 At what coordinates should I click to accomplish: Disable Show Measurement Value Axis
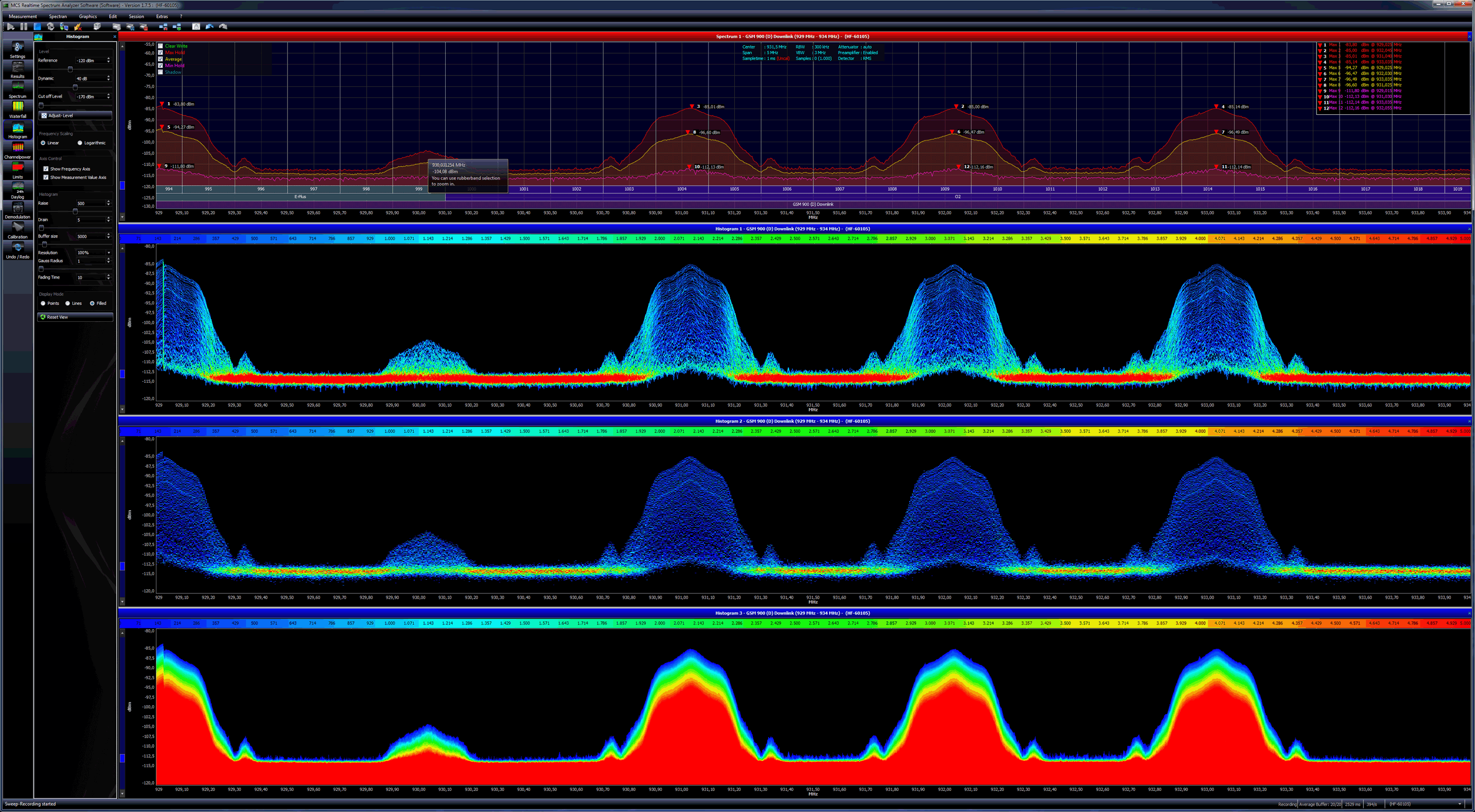click(46, 177)
